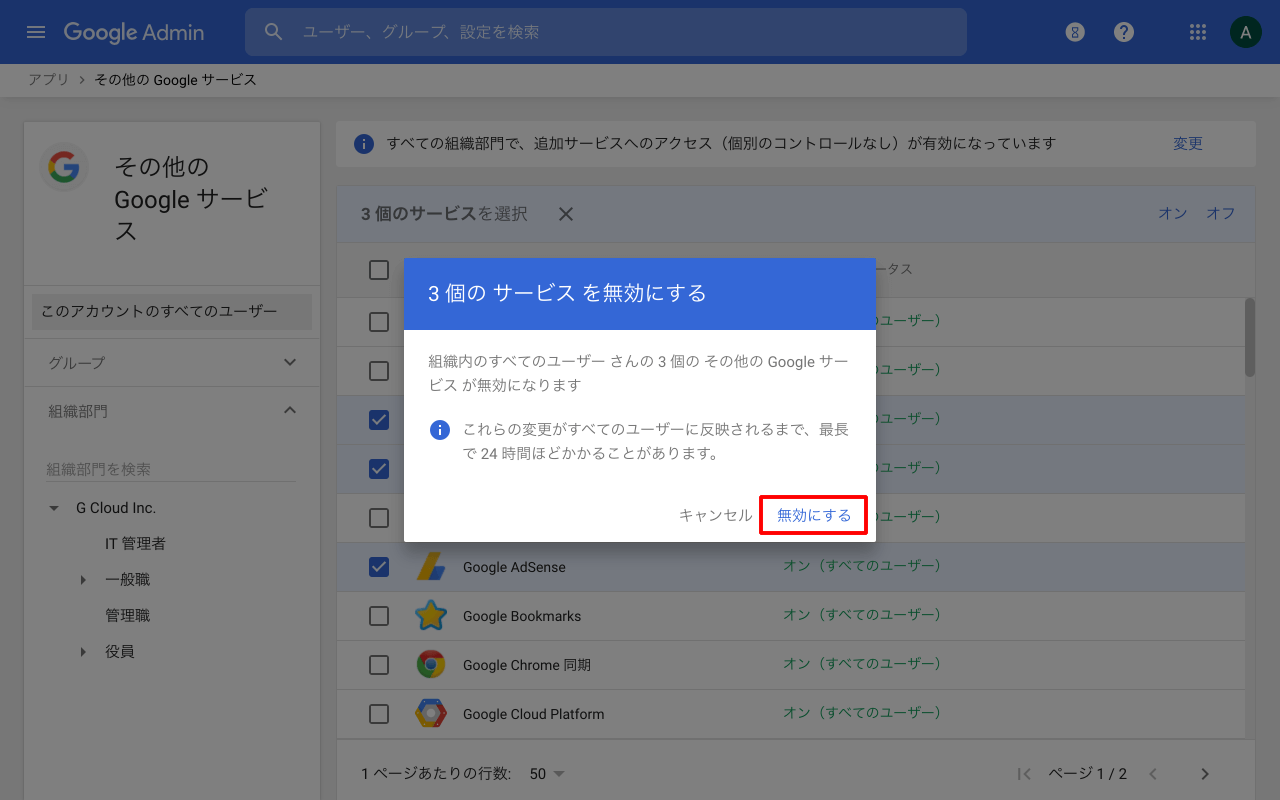Image resolution: width=1280 pixels, height=800 pixels.
Task: Open the Google apps grid
Action: pyautogui.click(x=1198, y=32)
